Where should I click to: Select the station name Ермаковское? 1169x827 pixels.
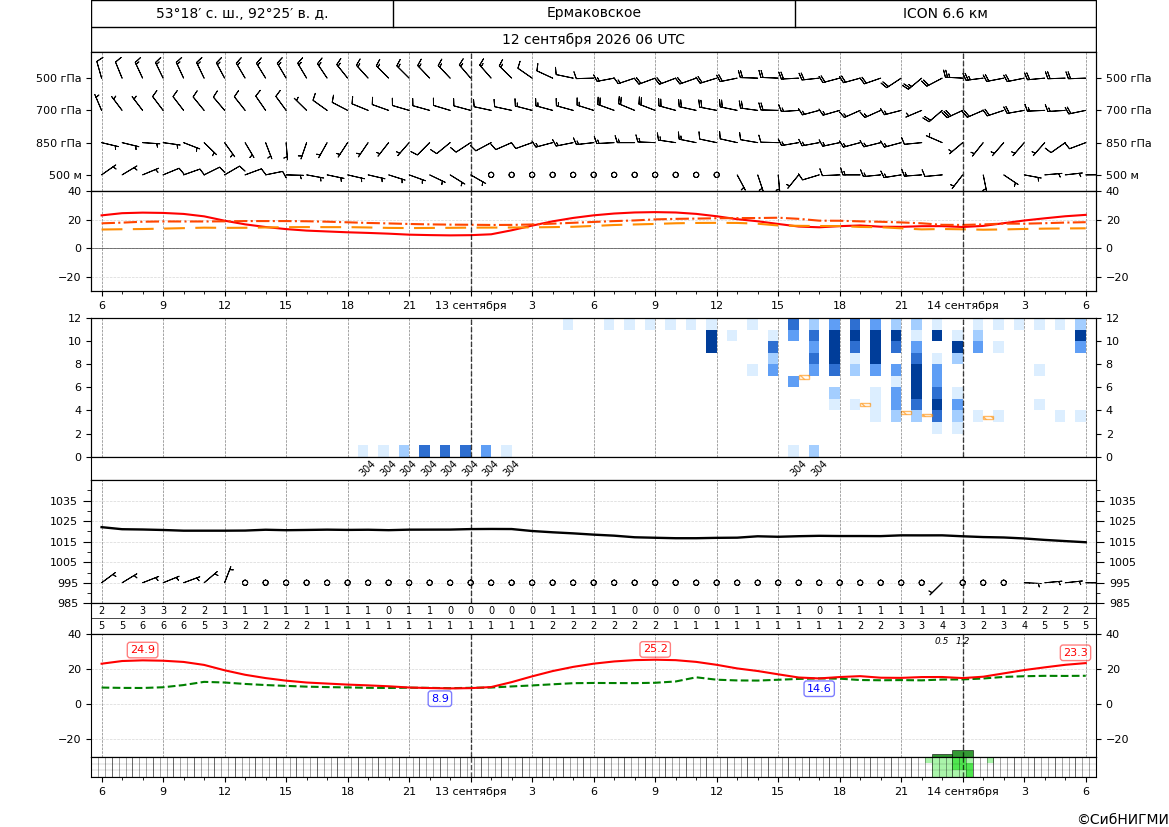(x=593, y=13)
